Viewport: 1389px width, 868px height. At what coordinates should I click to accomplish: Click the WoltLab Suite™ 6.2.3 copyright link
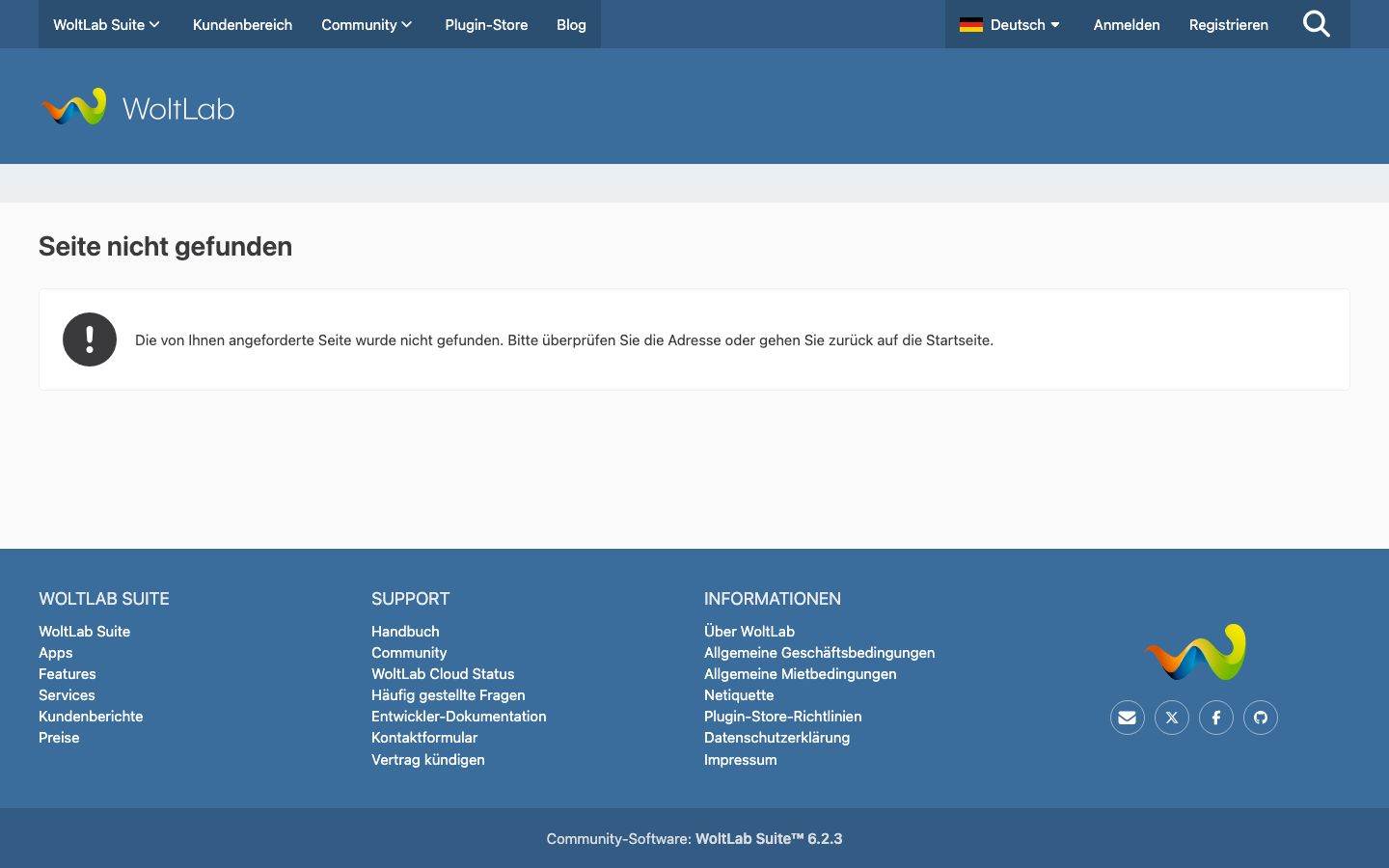(x=769, y=839)
